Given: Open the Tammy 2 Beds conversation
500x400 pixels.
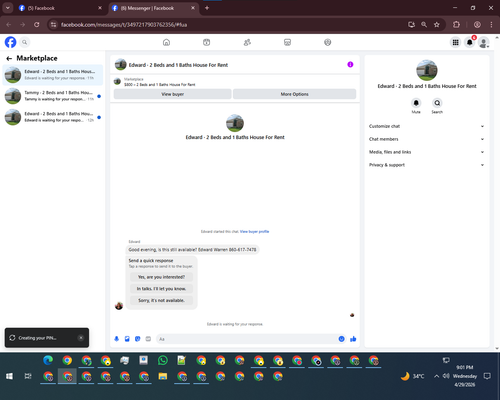Looking at the screenshot, I should tap(53, 96).
